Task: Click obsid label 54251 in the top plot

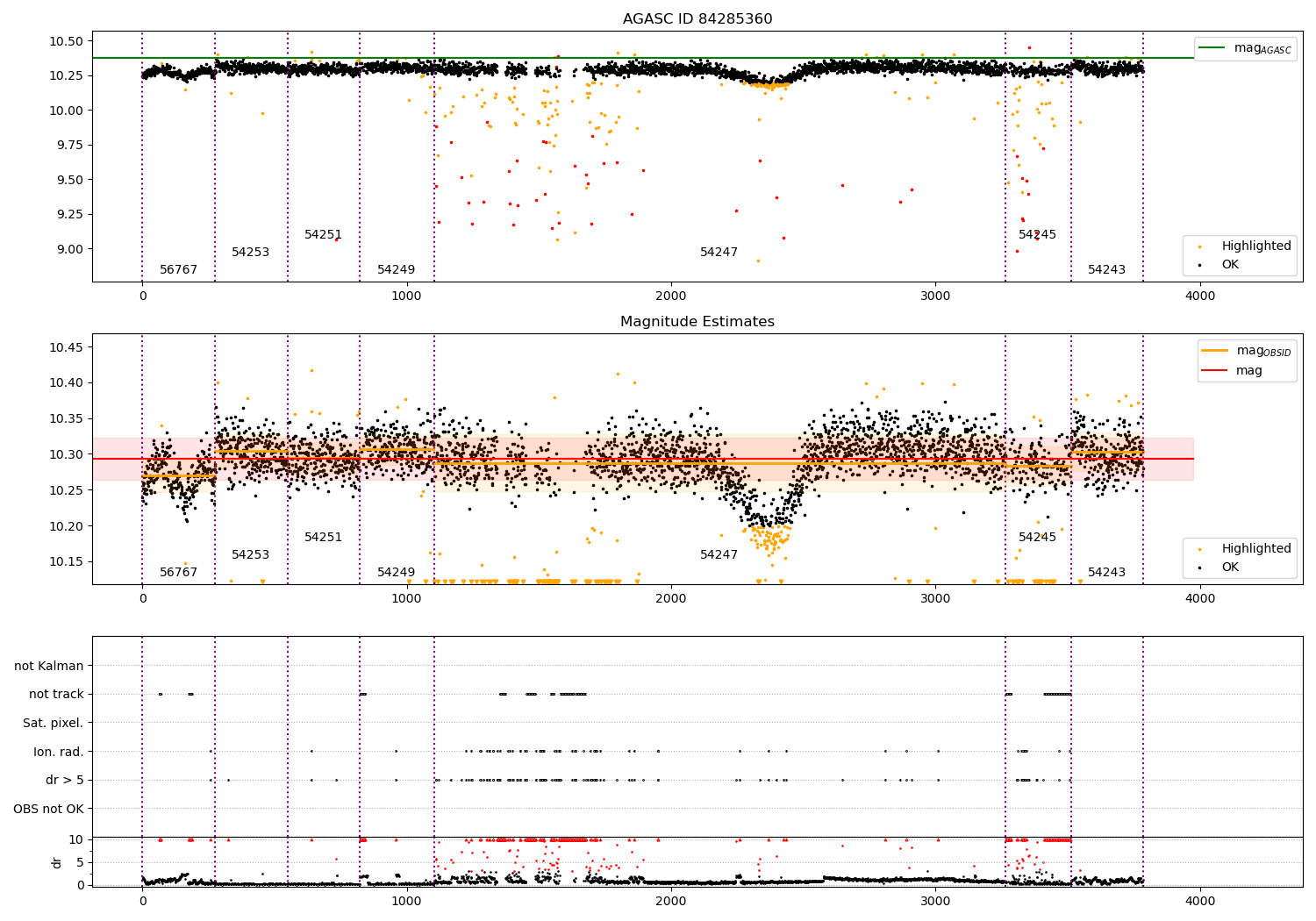Action: [324, 235]
